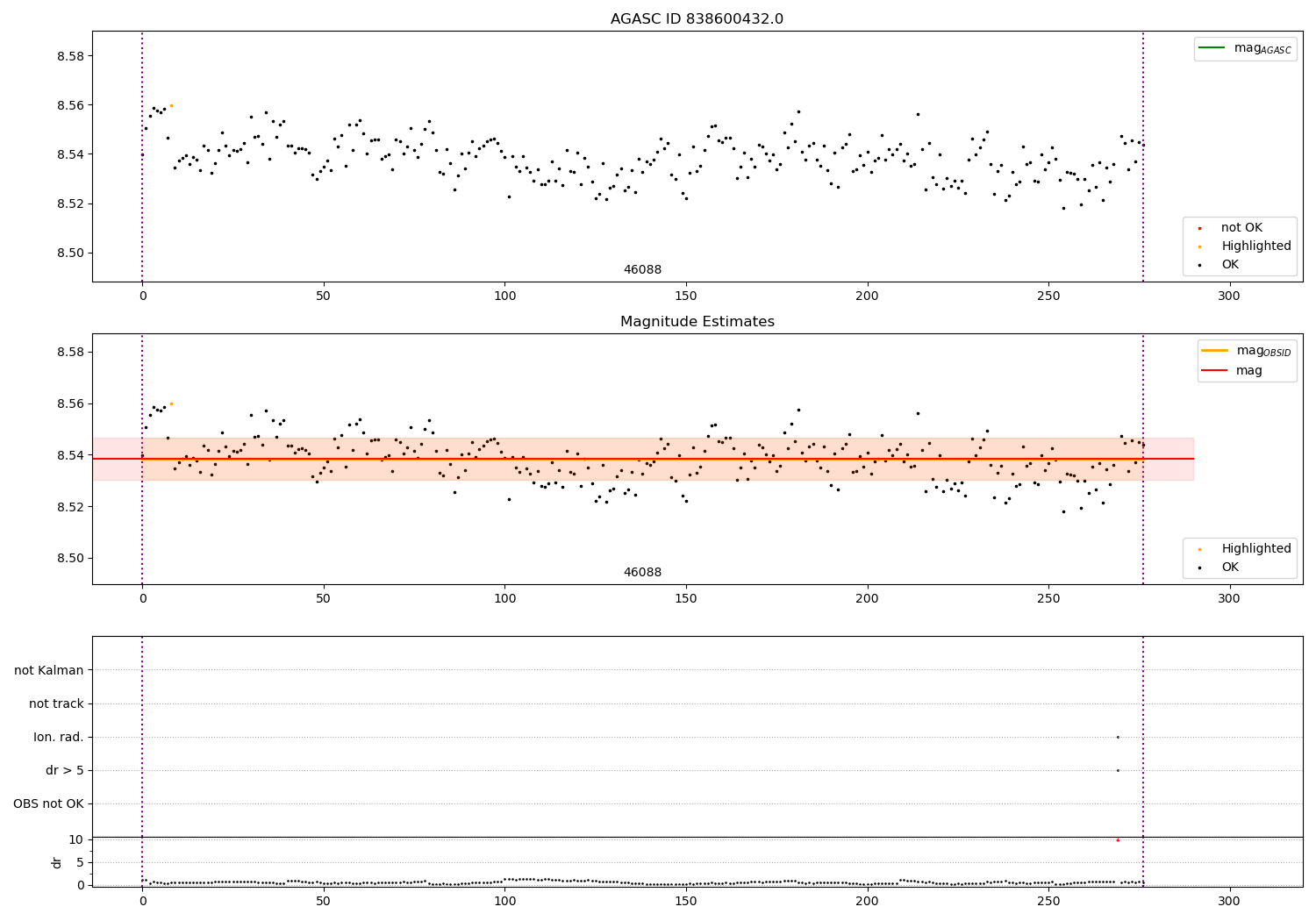Click the 'AGASC ID 838600432.0' title

[x=697, y=19]
